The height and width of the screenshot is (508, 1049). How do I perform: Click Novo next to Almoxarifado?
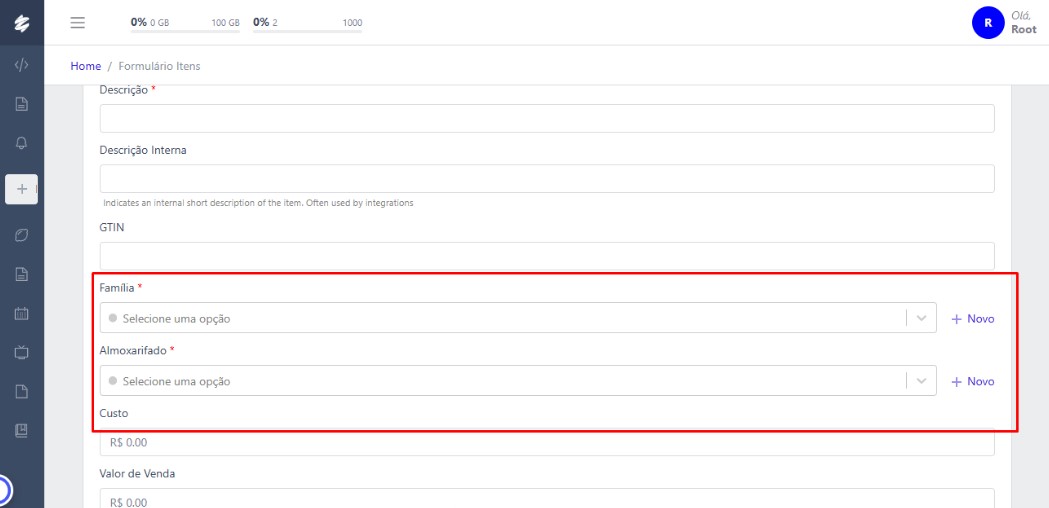point(972,382)
